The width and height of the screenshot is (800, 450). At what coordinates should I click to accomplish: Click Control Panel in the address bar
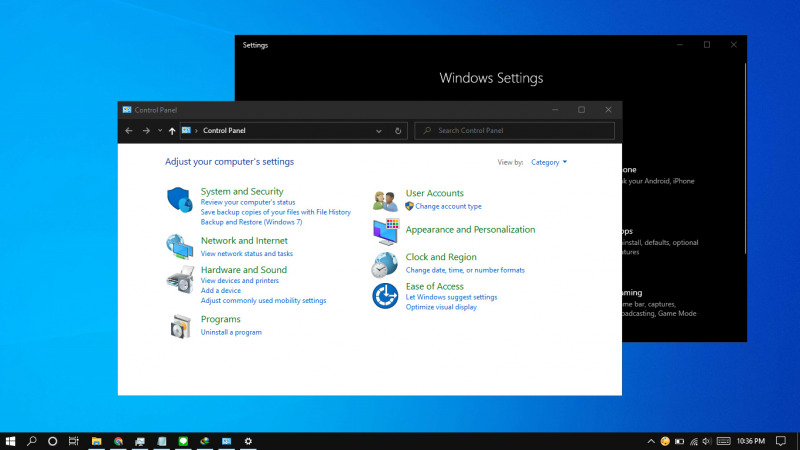click(x=224, y=131)
